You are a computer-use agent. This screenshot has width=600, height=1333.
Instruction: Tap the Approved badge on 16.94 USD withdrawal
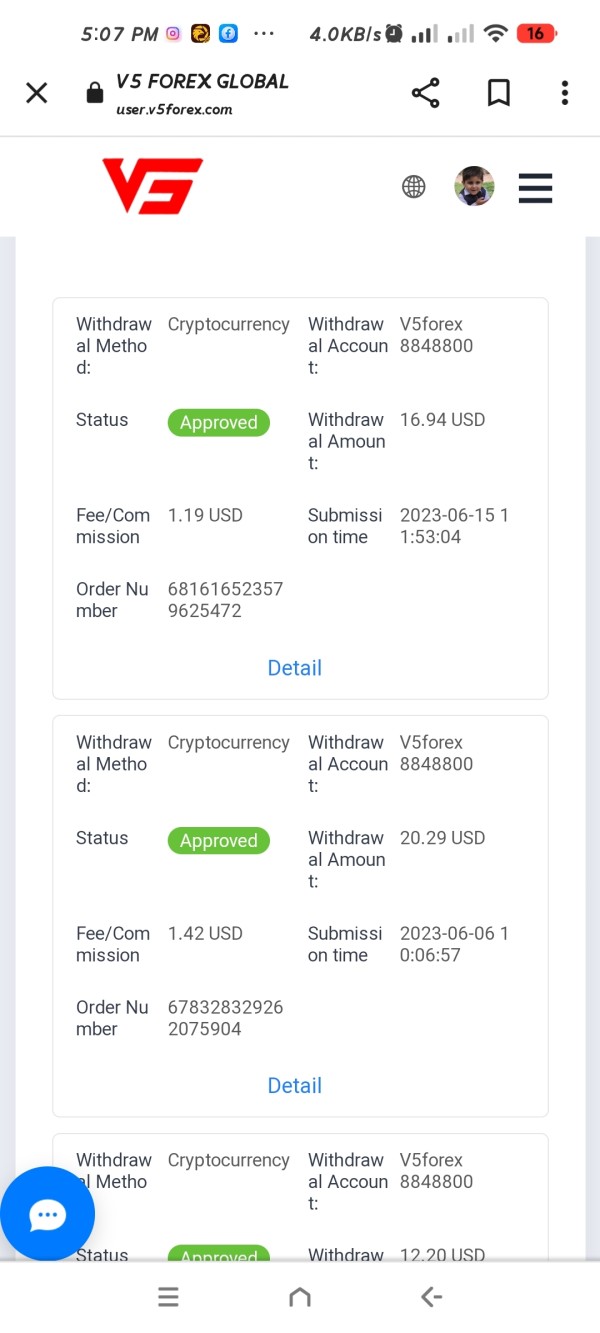(218, 423)
